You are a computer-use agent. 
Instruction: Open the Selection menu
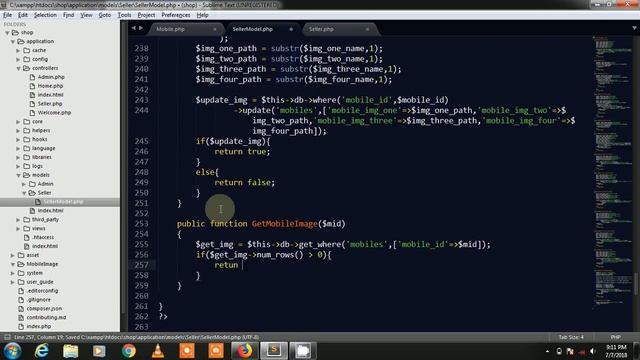coord(45,15)
